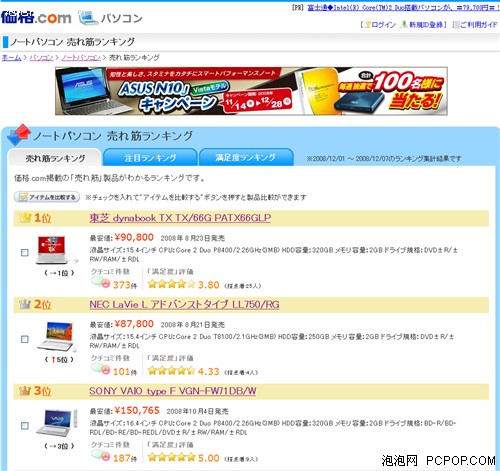Open the 東芝 dynabook TX/66G product link
The image size is (500, 471).
pyautogui.click(x=180, y=218)
